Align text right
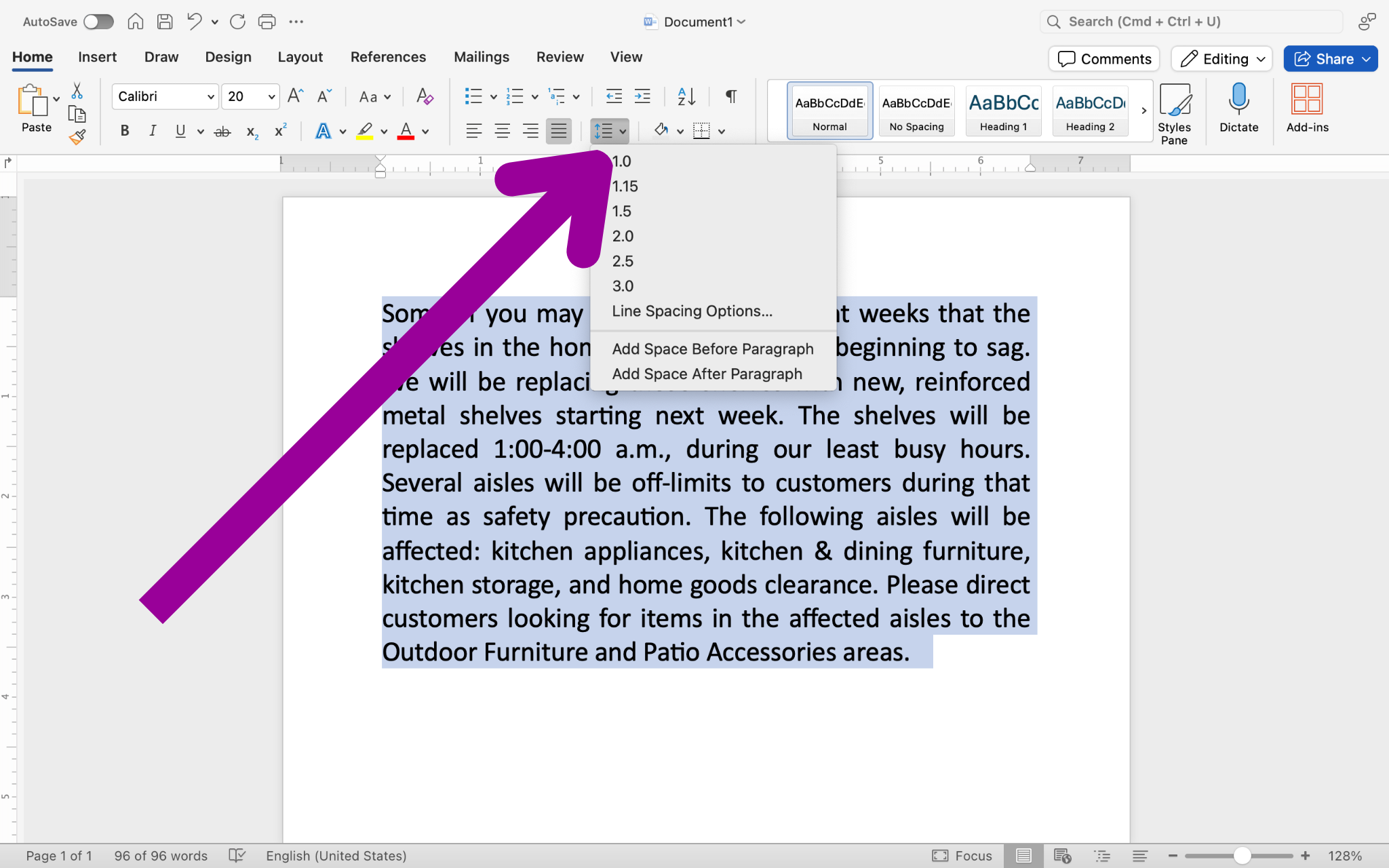1389x868 pixels. pyautogui.click(x=530, y=131)
